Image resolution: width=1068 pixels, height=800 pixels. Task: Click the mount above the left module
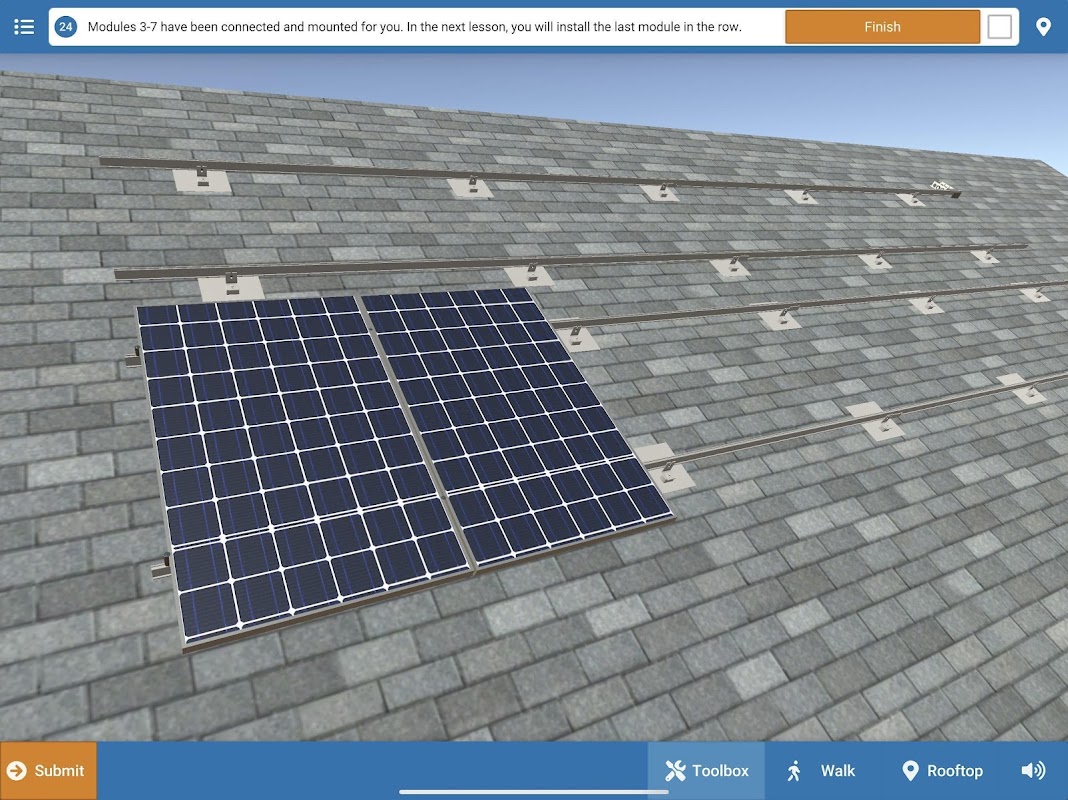231,286
